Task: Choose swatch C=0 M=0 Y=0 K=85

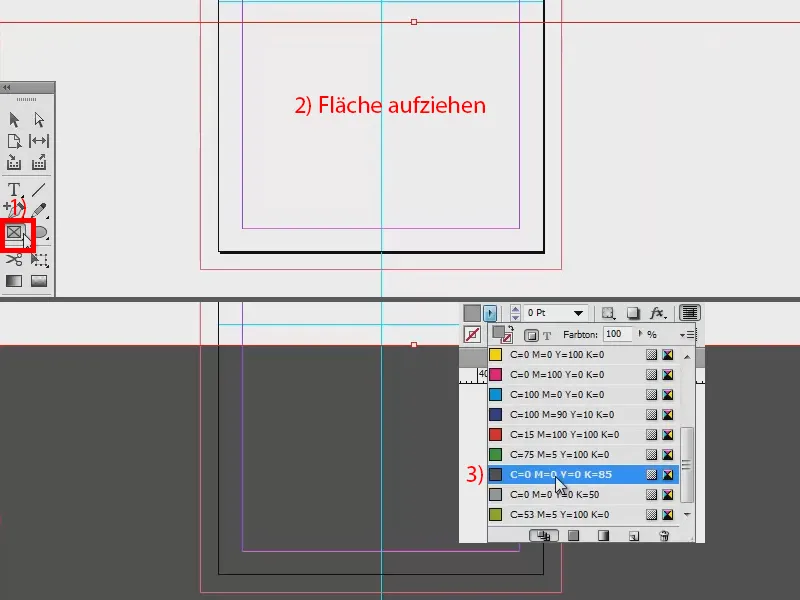Action: click(583, 474)
